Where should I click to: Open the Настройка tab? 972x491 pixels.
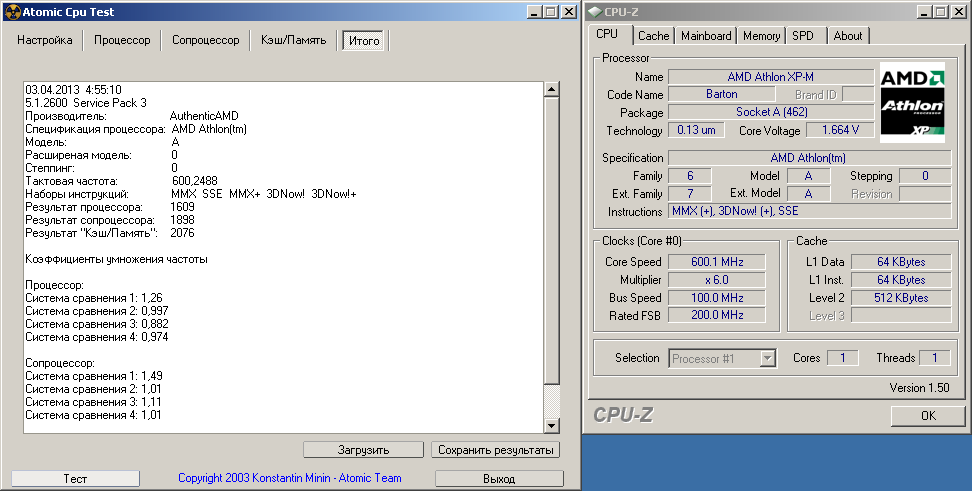pyautogui.click(x=45, y=40)
